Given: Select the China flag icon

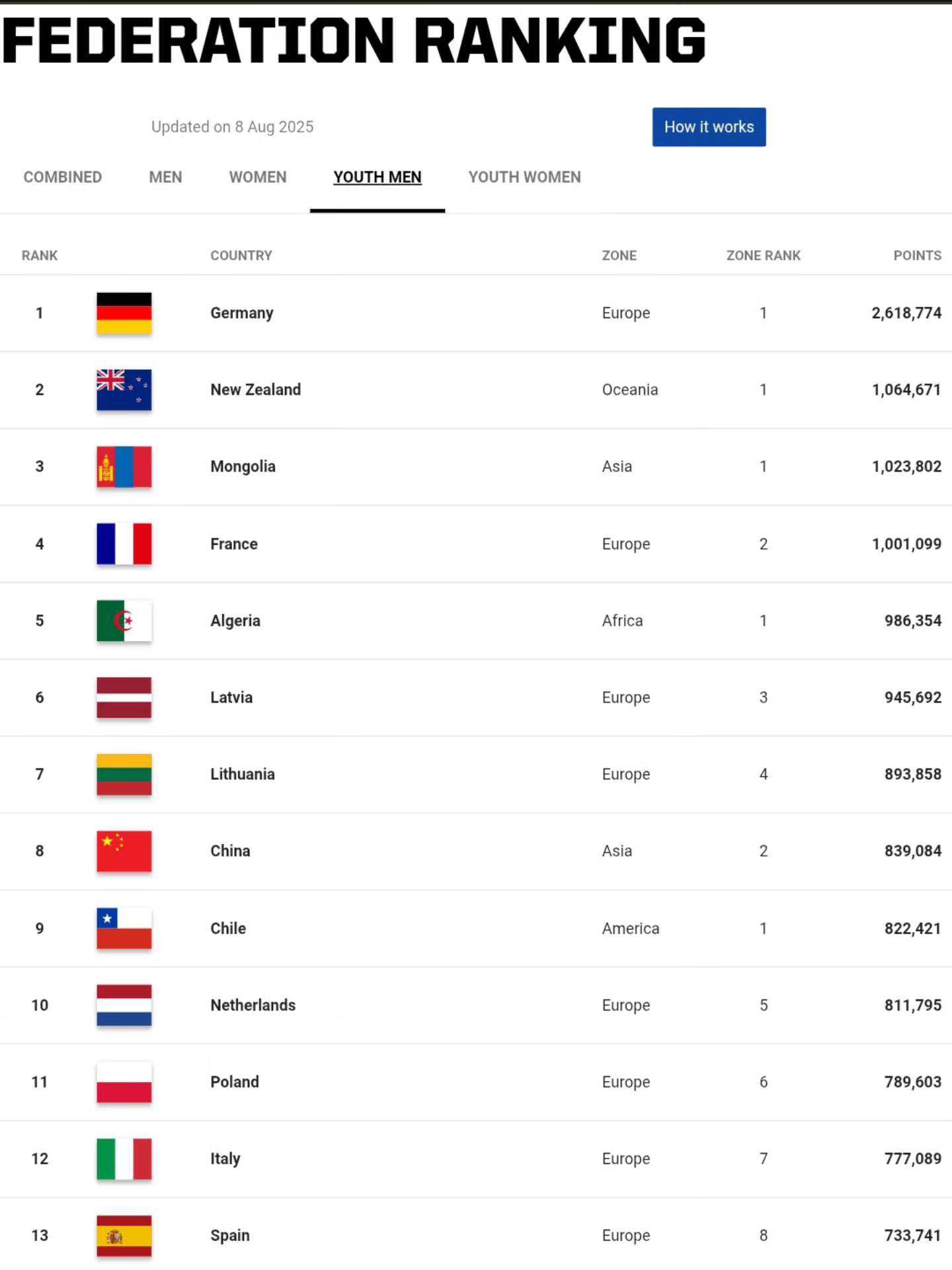Looking at the screenshot, I should tap(124, 851).
